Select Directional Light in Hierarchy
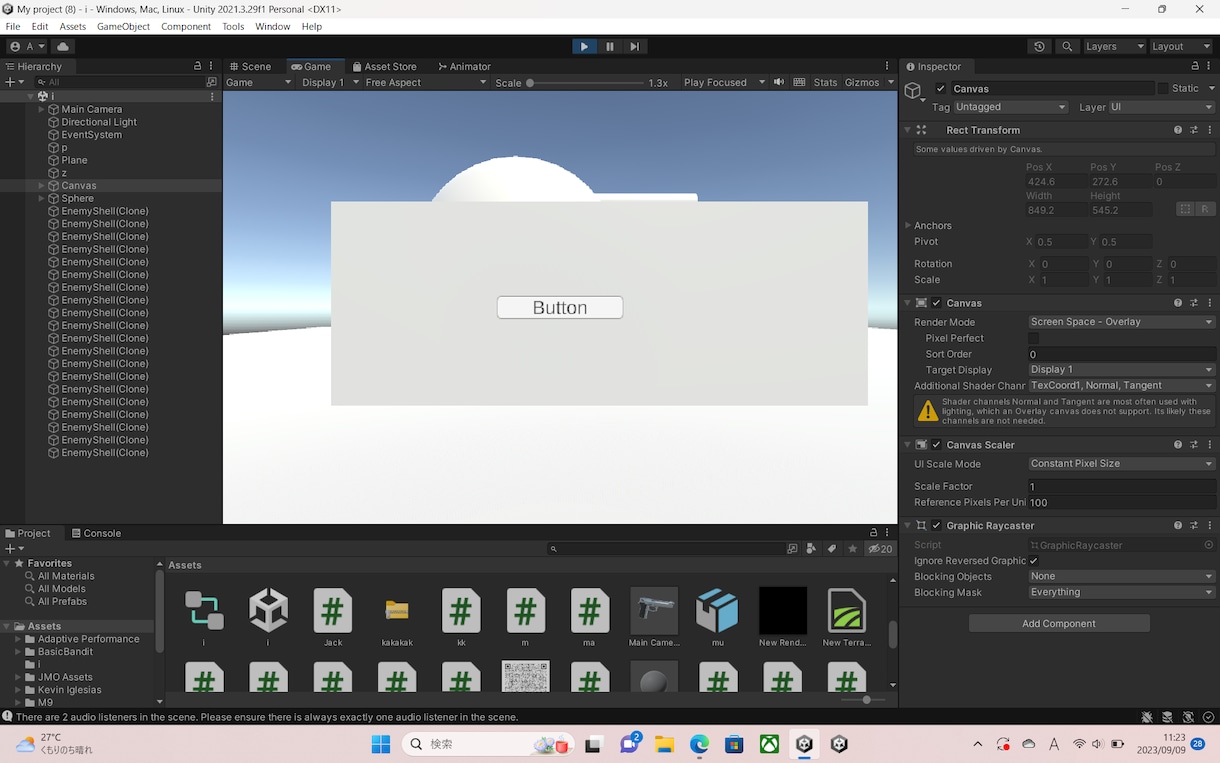This screenshot has height=763, width=1220. pos(99,122)
